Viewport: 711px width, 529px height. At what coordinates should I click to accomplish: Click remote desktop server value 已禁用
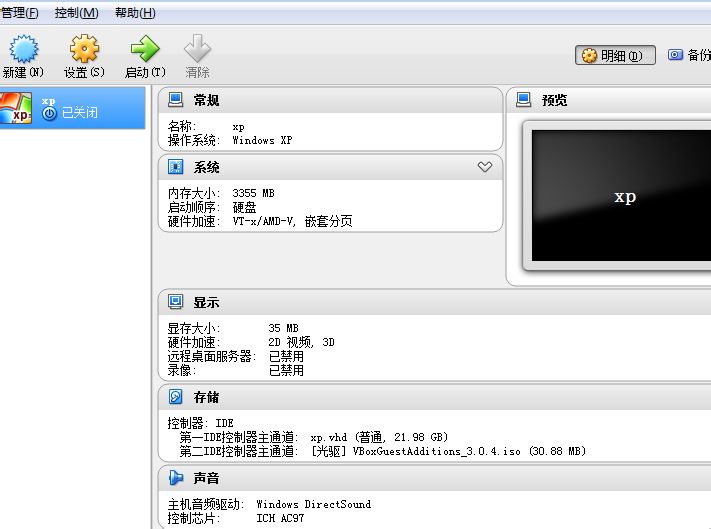(286, 356)
